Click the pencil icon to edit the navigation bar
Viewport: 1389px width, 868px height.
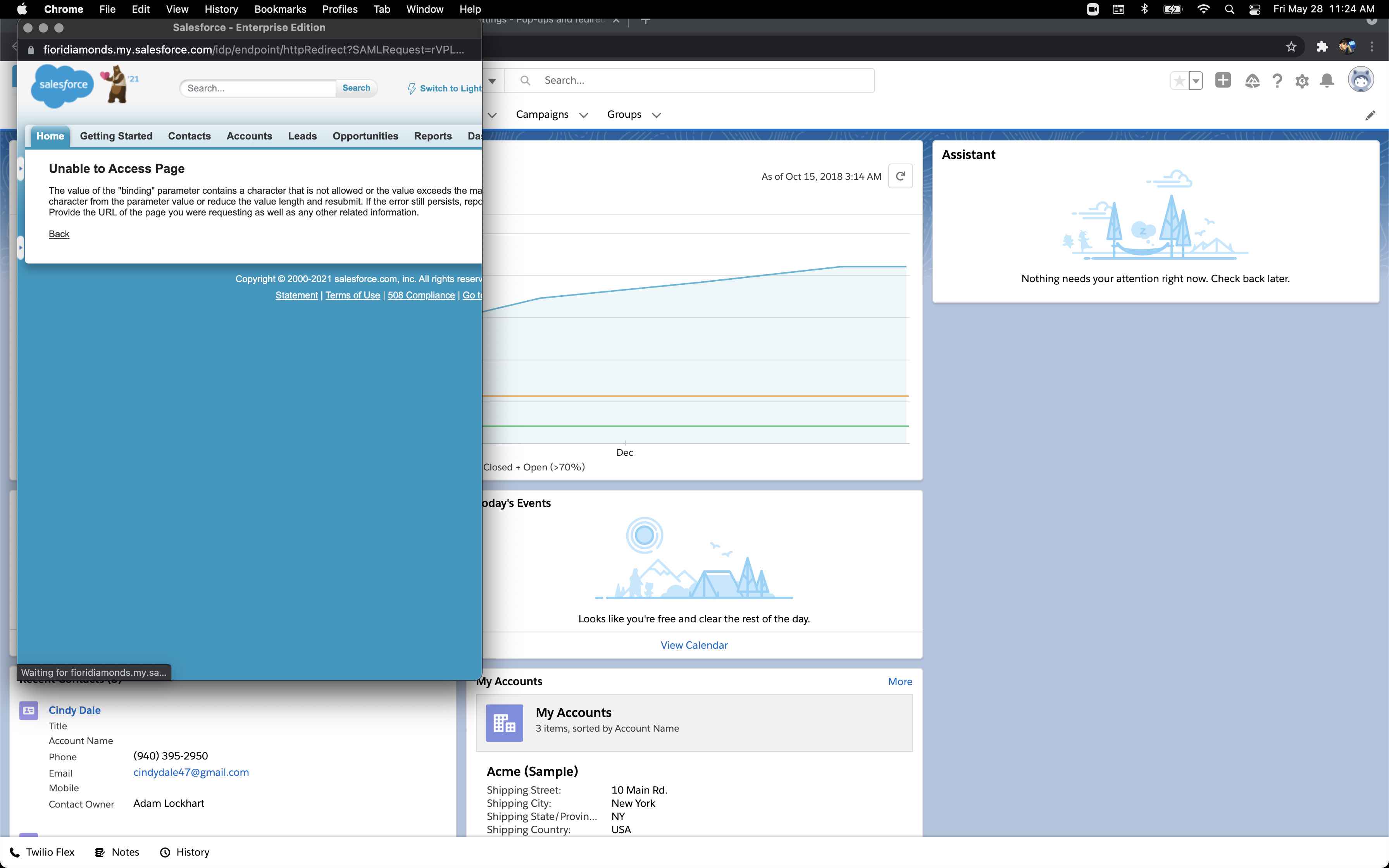1370,115
